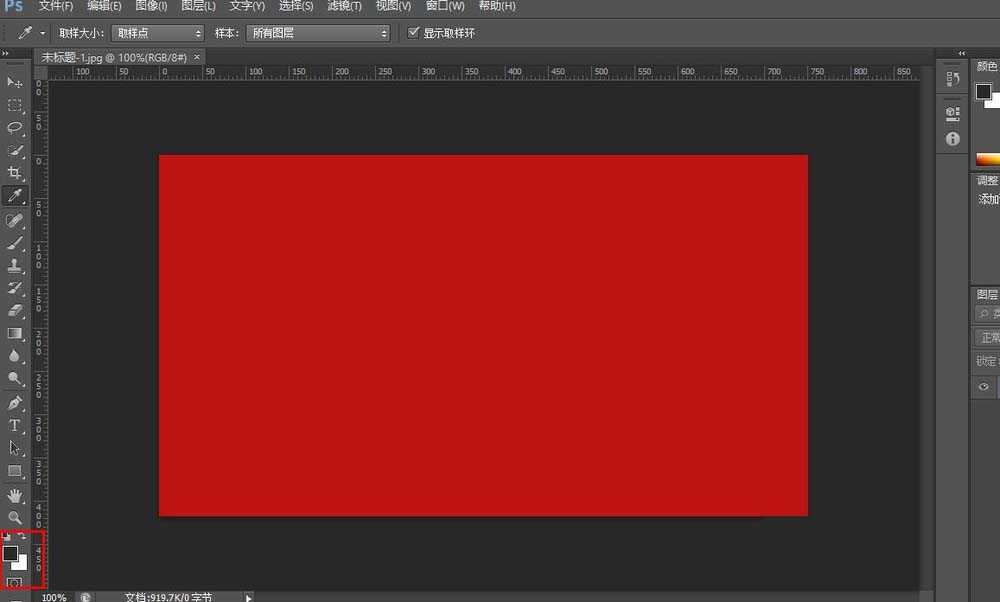Open the 滤镜(T) menu
The width and height of the screenshot is (1000, 602).
pyautogui.click(x=344, y=6)
